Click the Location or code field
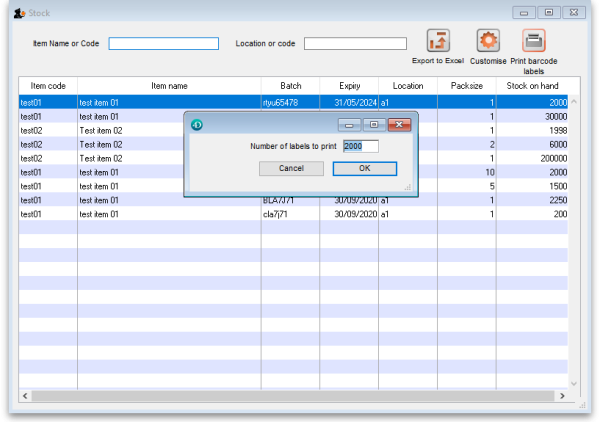Screen dimensions: 600x422 (355, 44)
